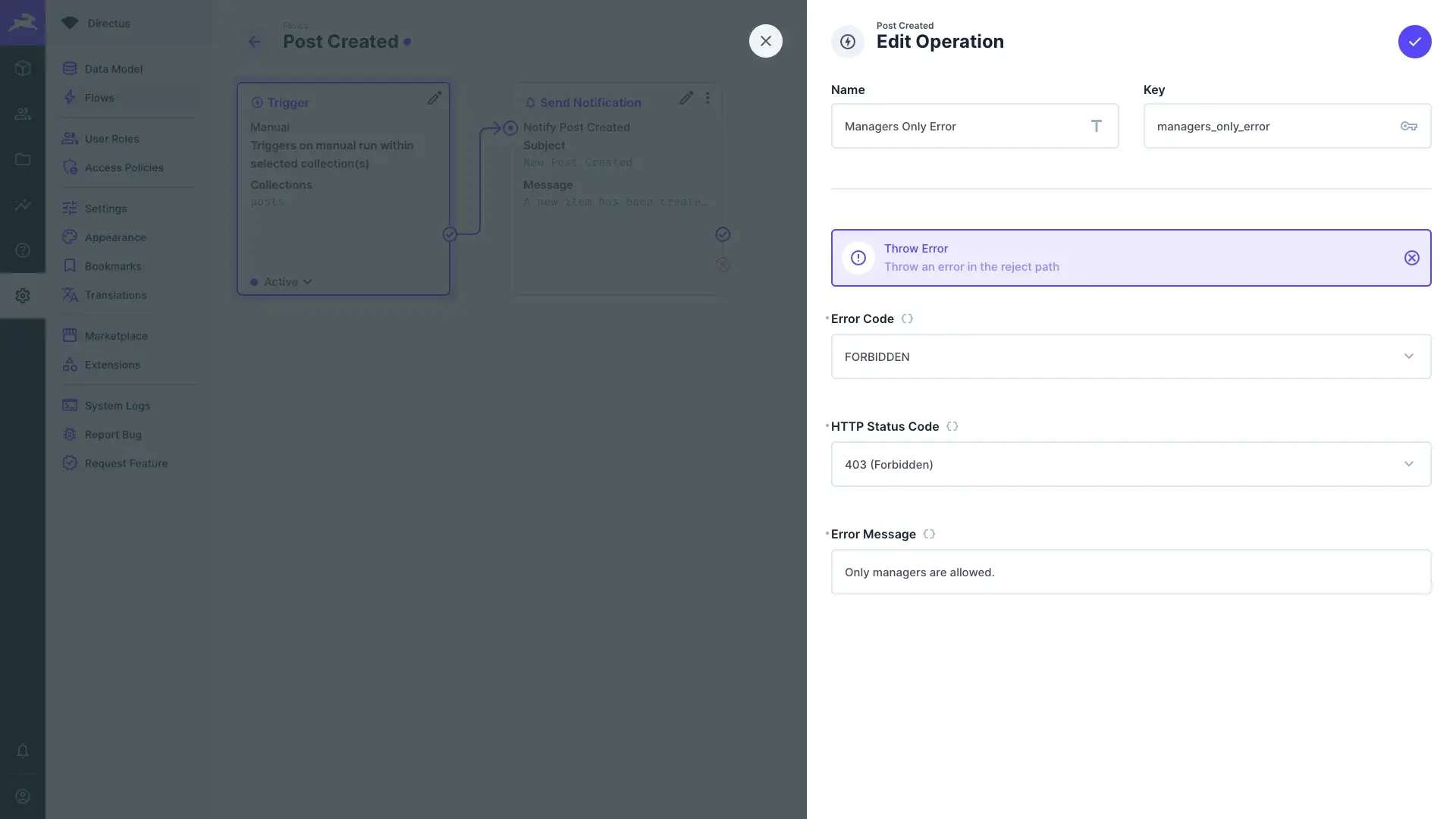Open Send Notification more options menu
The width and height of the screenshot is (1456, 819).
point(708,98)
